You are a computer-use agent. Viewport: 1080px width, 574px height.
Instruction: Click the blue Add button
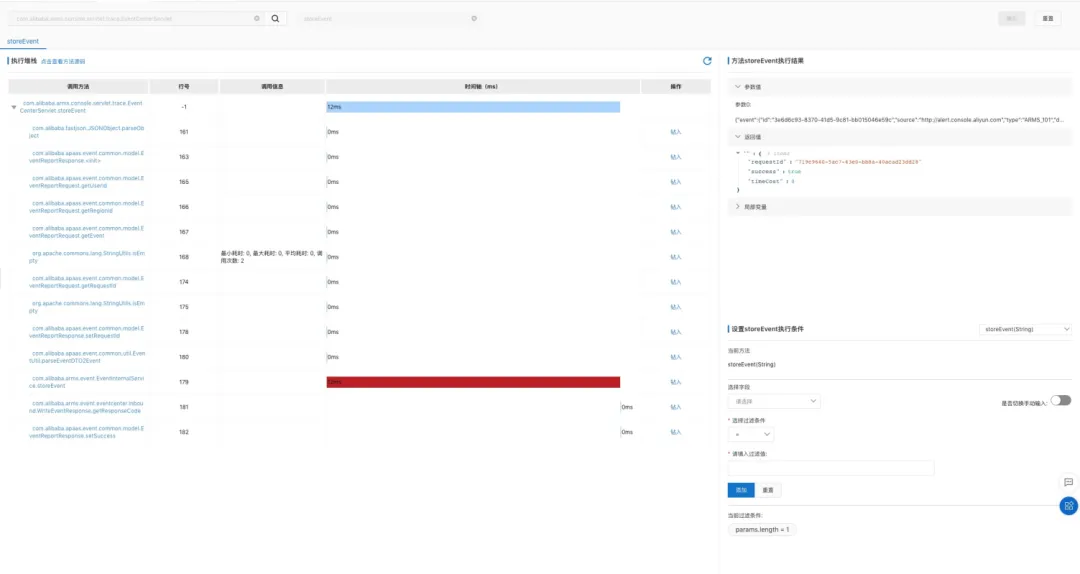click(741, 490)
